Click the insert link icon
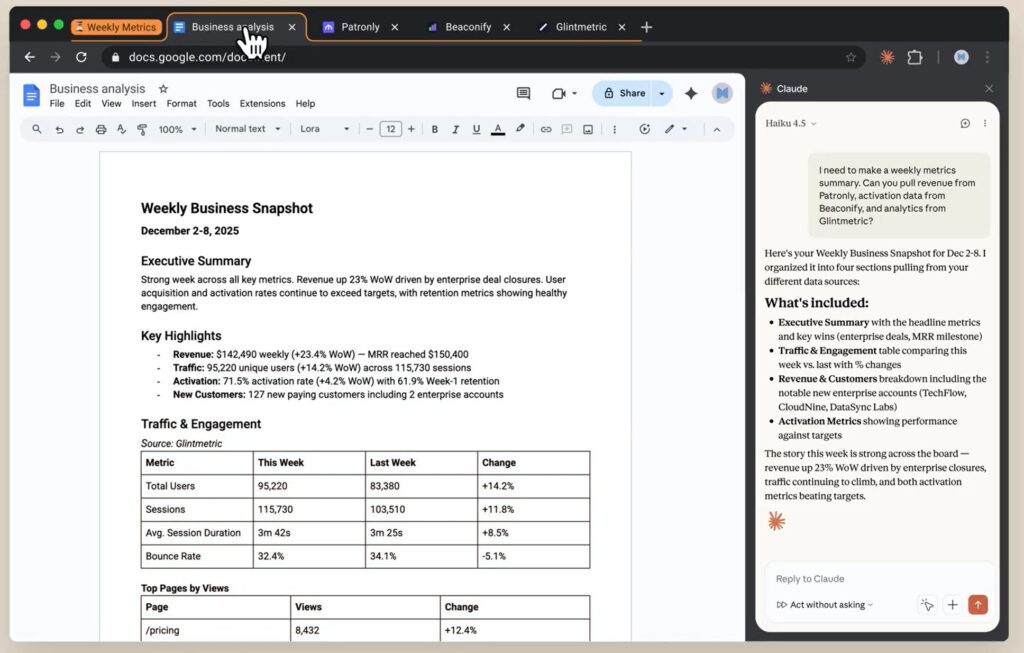The height and width of the screenshot is (653, 1024). click(x=545, y=129)
